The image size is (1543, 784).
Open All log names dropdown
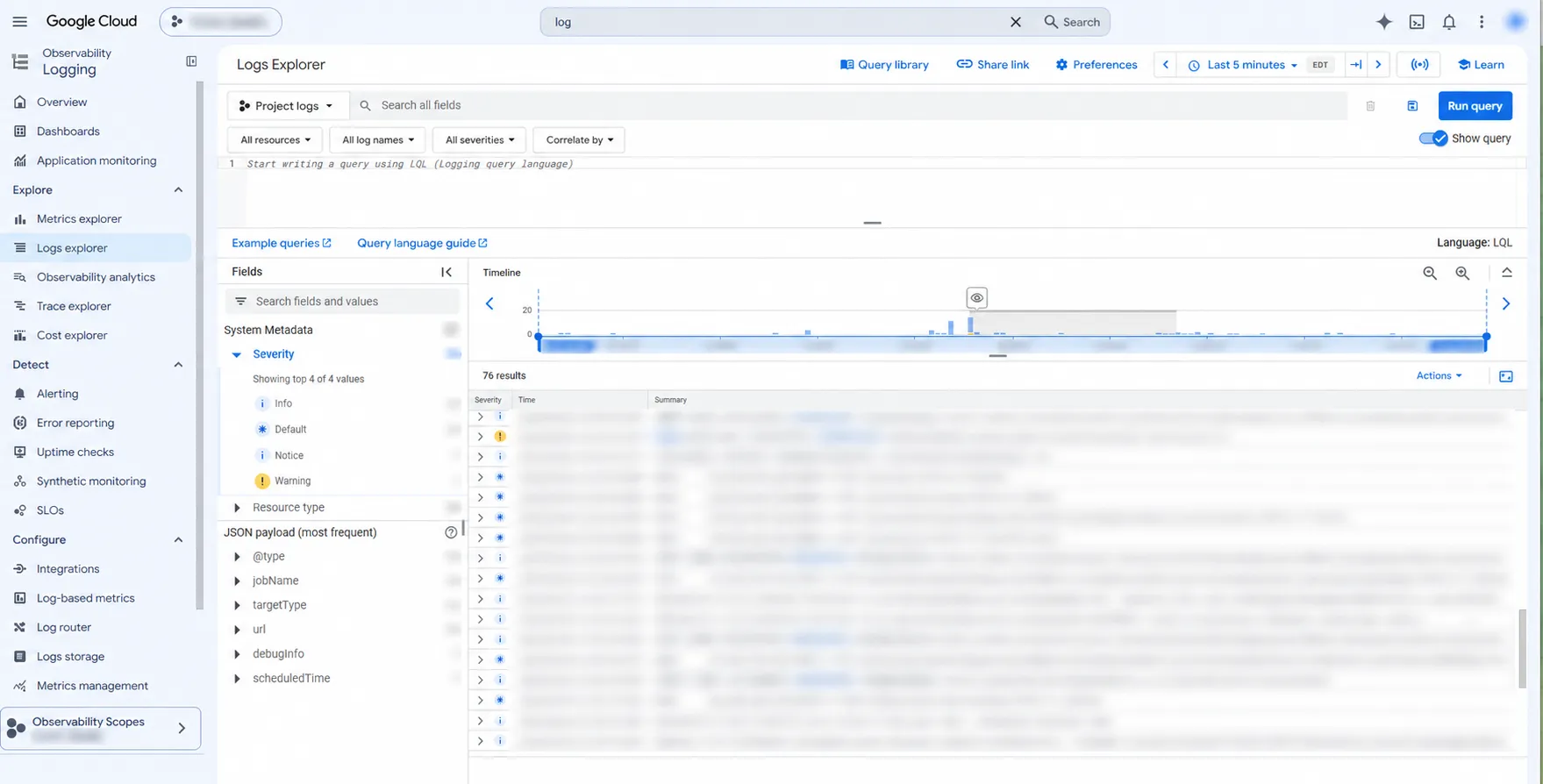[x=377, y=140]
